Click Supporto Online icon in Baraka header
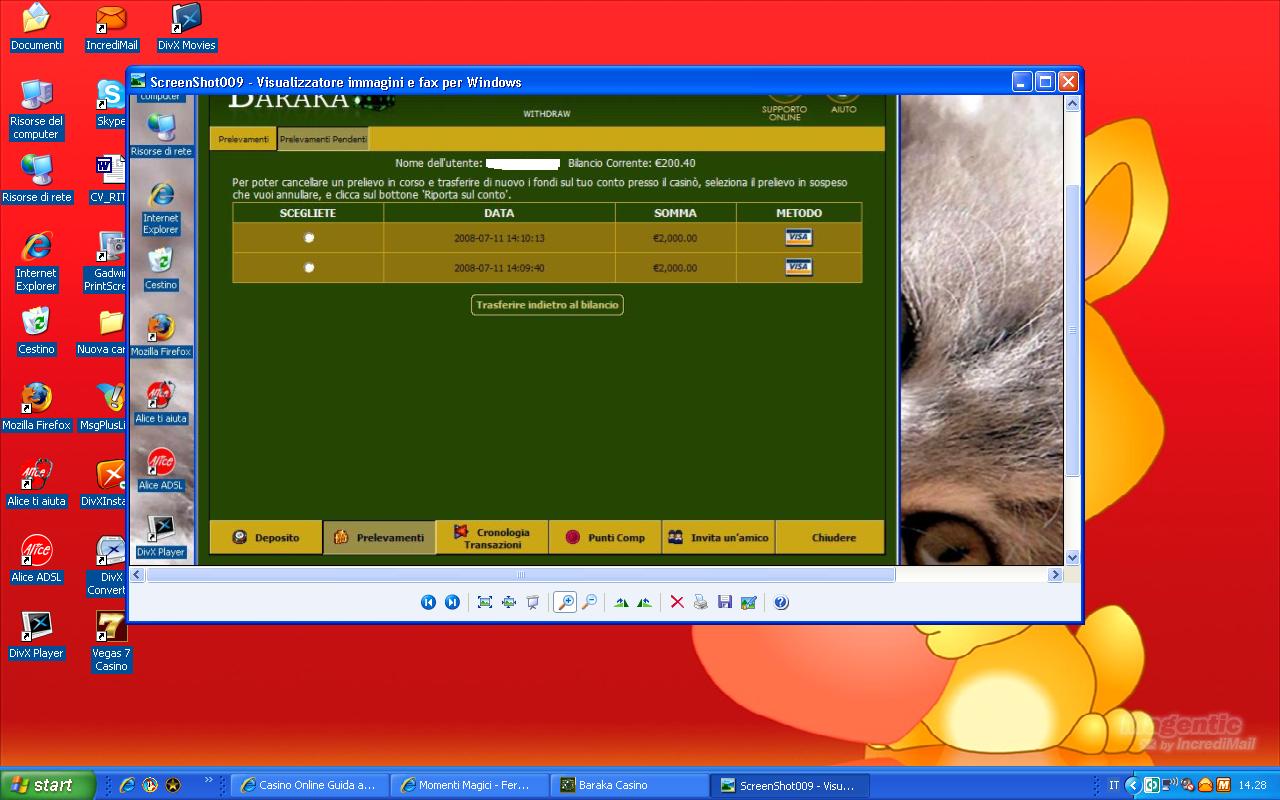Viewport: 1280px width, 800px height. pyautogui.click(x=784, y=107)
